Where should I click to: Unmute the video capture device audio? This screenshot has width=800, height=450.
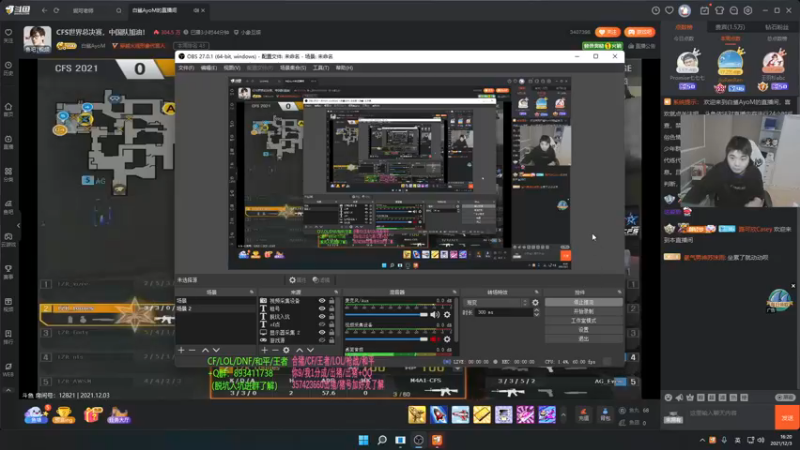click(x=435, y=339)
